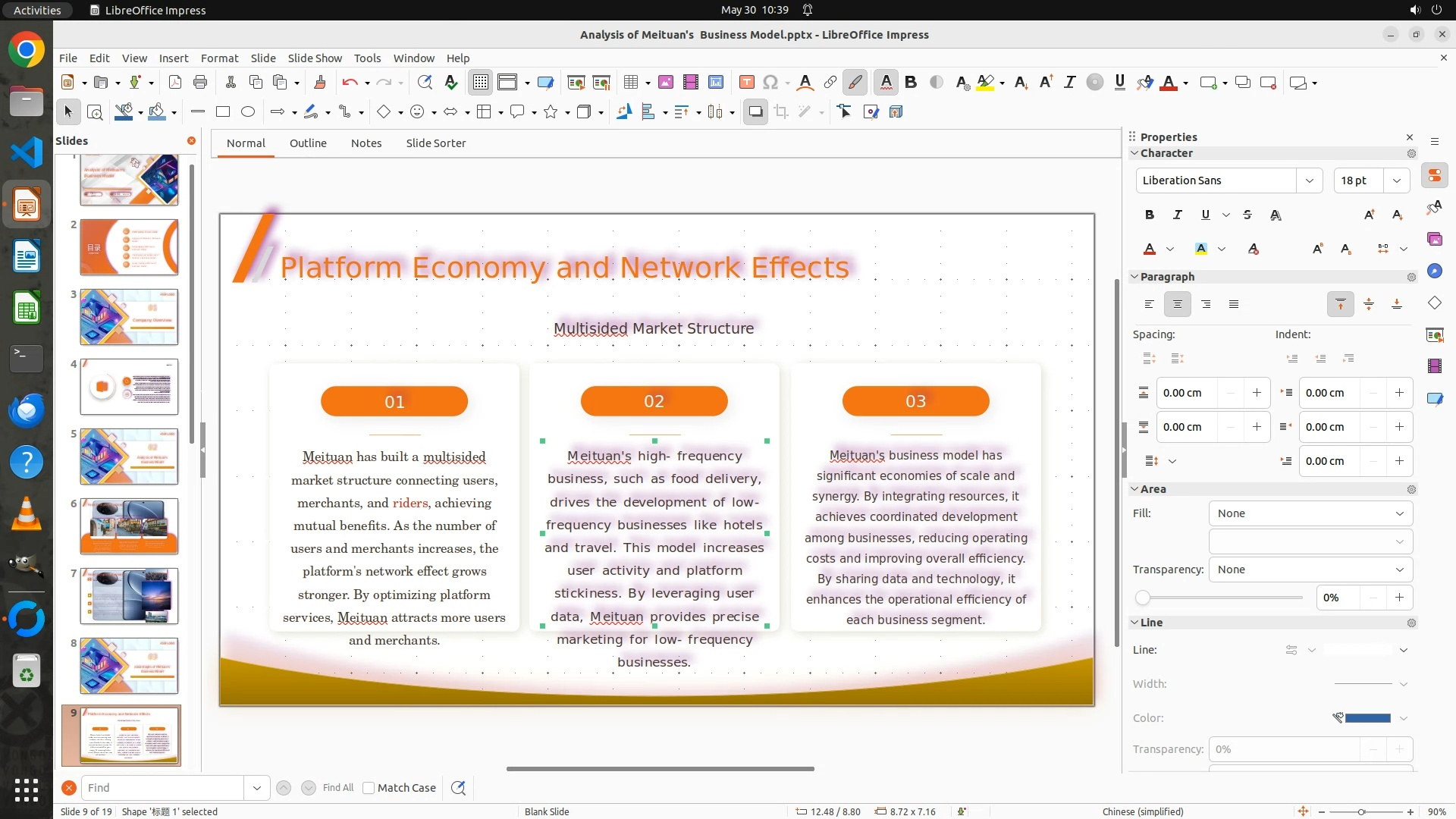Collapse the Paragraph section
This screenshot has height=819, width=1456.
click(x=1135, y=277)
